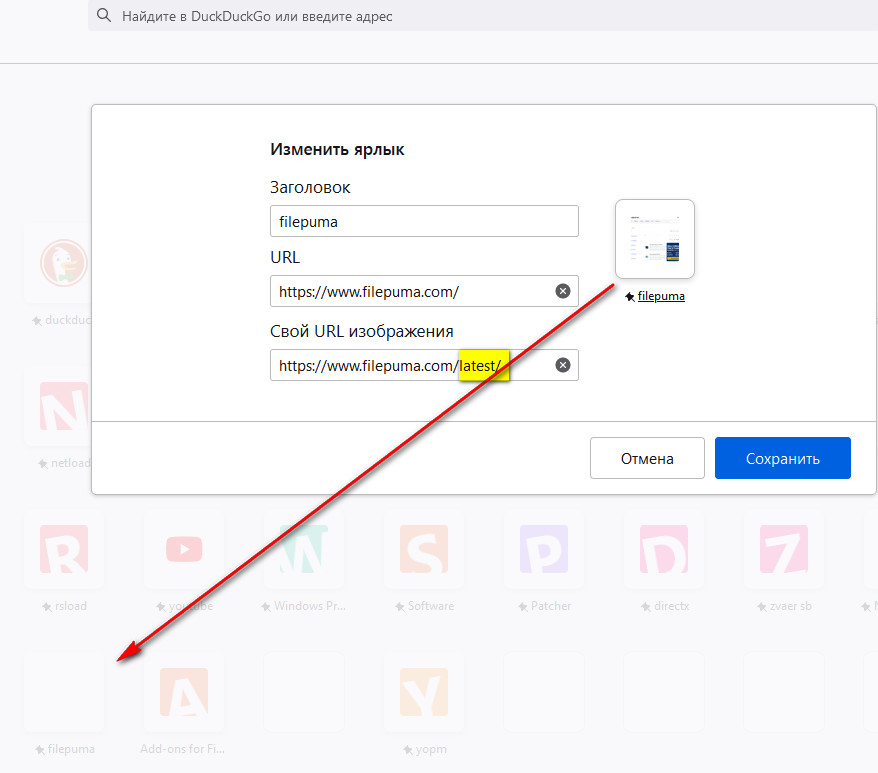Open the YouTube shortcut tile

pyautogui.click(x=184, y=549)
